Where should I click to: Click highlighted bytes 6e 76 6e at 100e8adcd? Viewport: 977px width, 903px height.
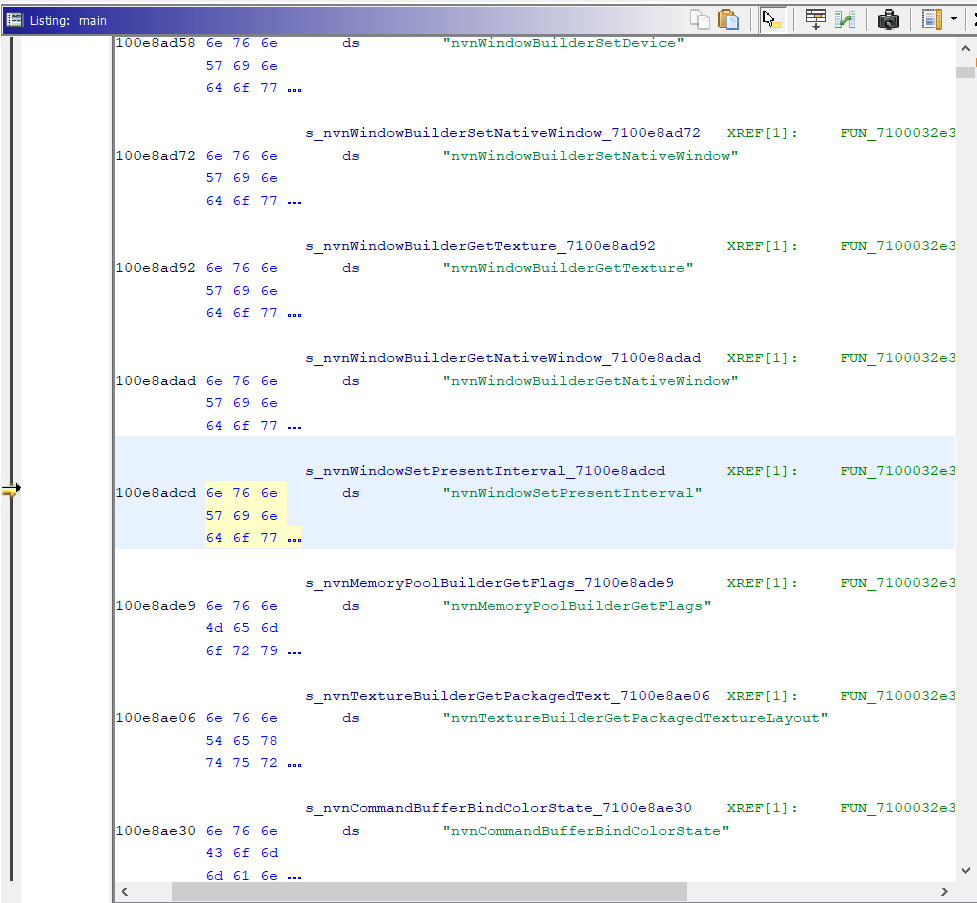[242, 493]
